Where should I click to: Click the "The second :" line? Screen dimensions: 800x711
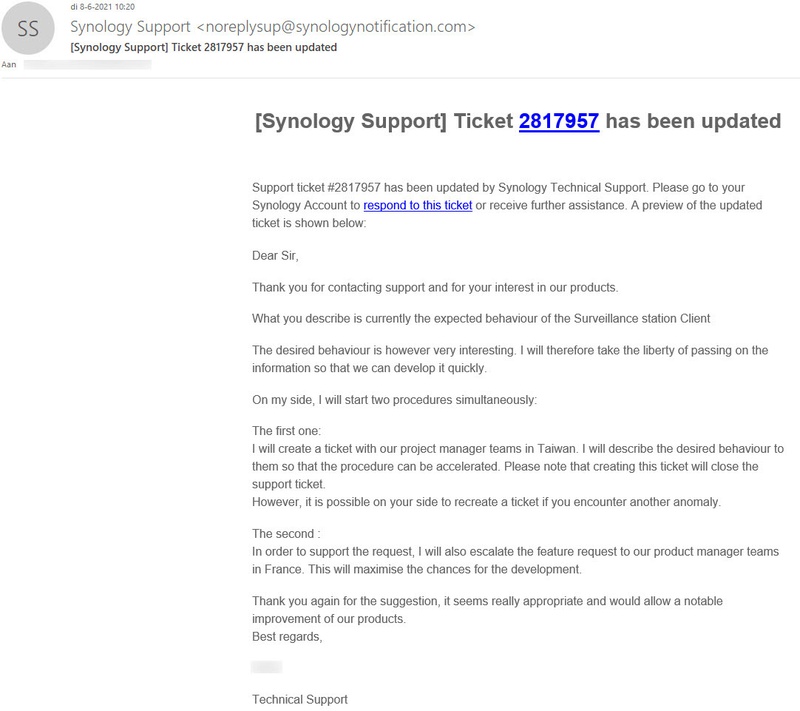[286, 534]
